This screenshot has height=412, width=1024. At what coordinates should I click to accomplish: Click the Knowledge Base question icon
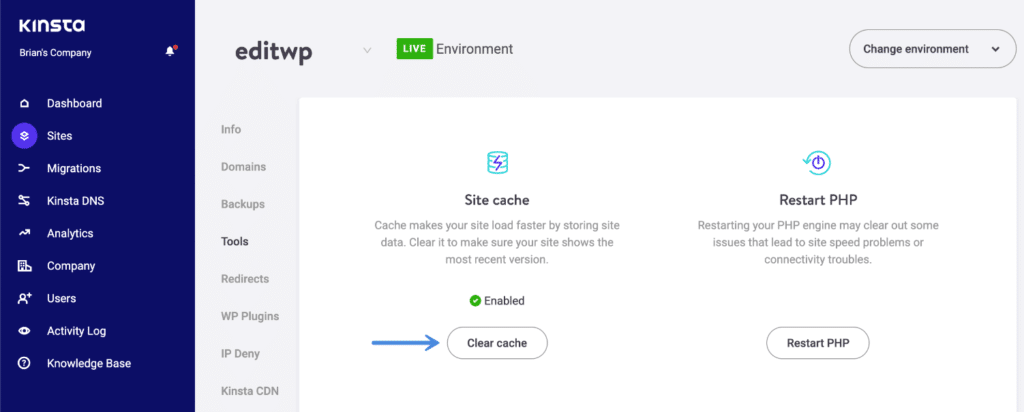tap(24, 364)
